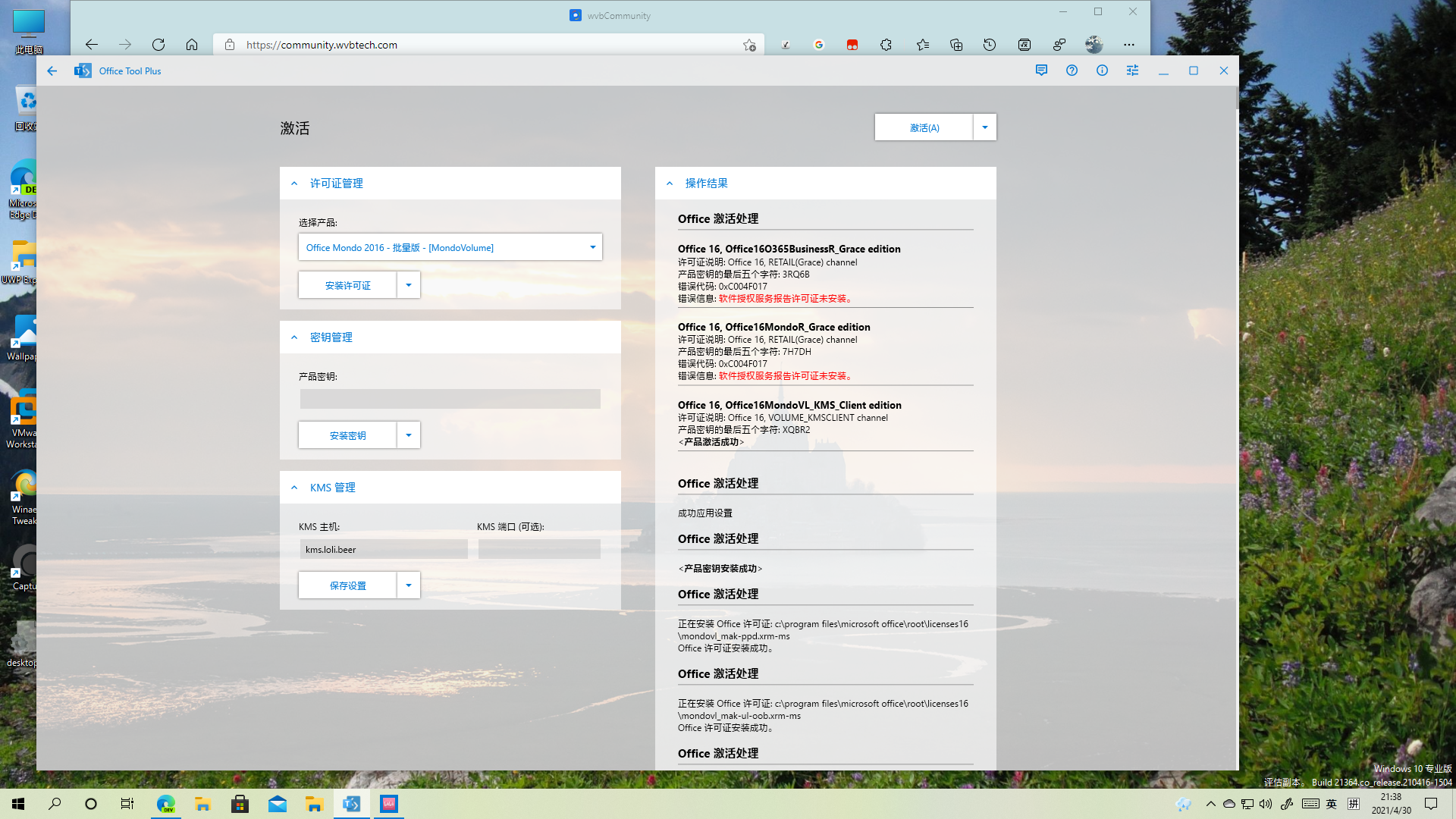The height and width of the screenshot is (819, 1456).
Task: Click Office16MondoVL_KMS_Client edition result heading
Action: pos(789,405)
